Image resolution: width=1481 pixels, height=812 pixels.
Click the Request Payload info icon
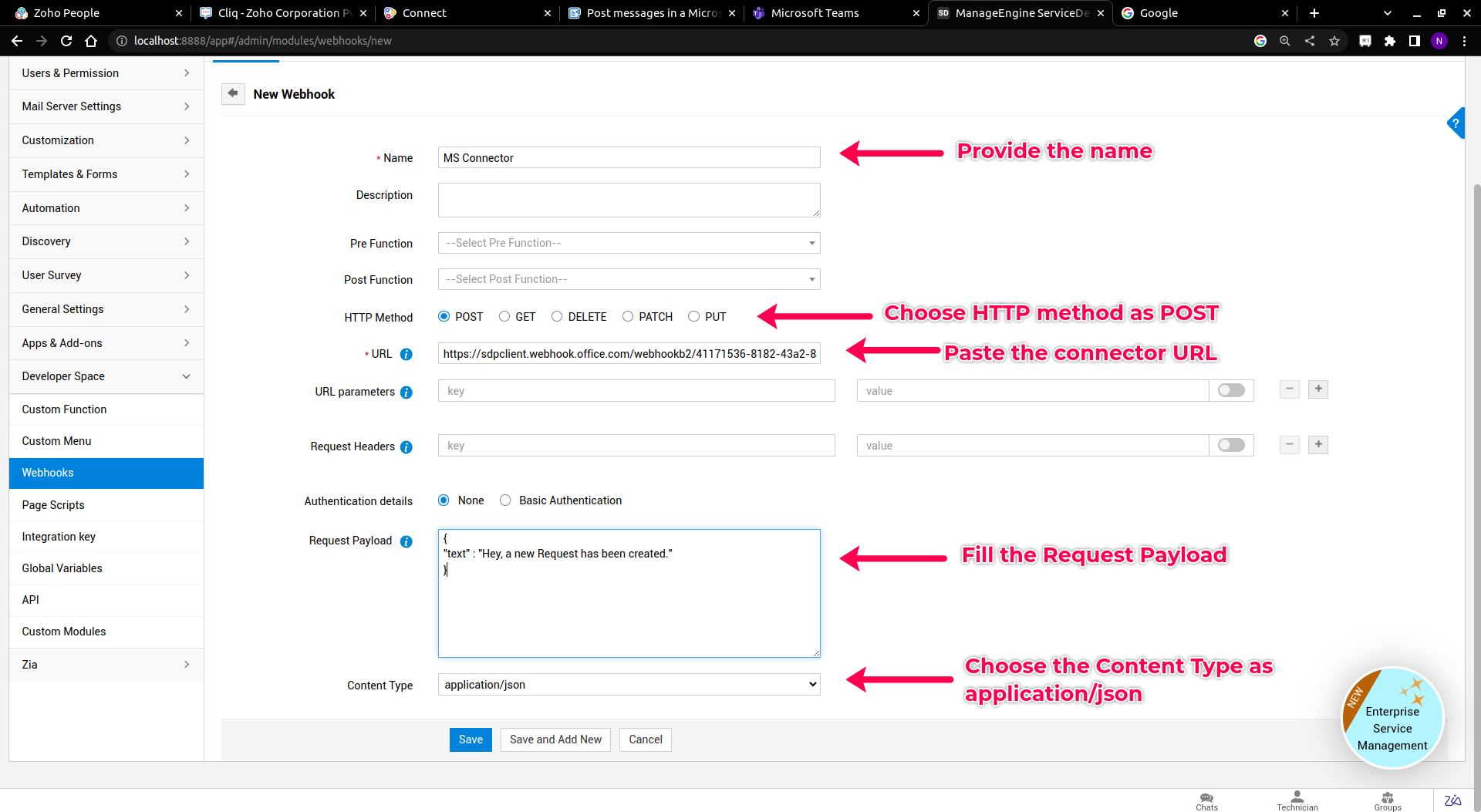(407, 541)
